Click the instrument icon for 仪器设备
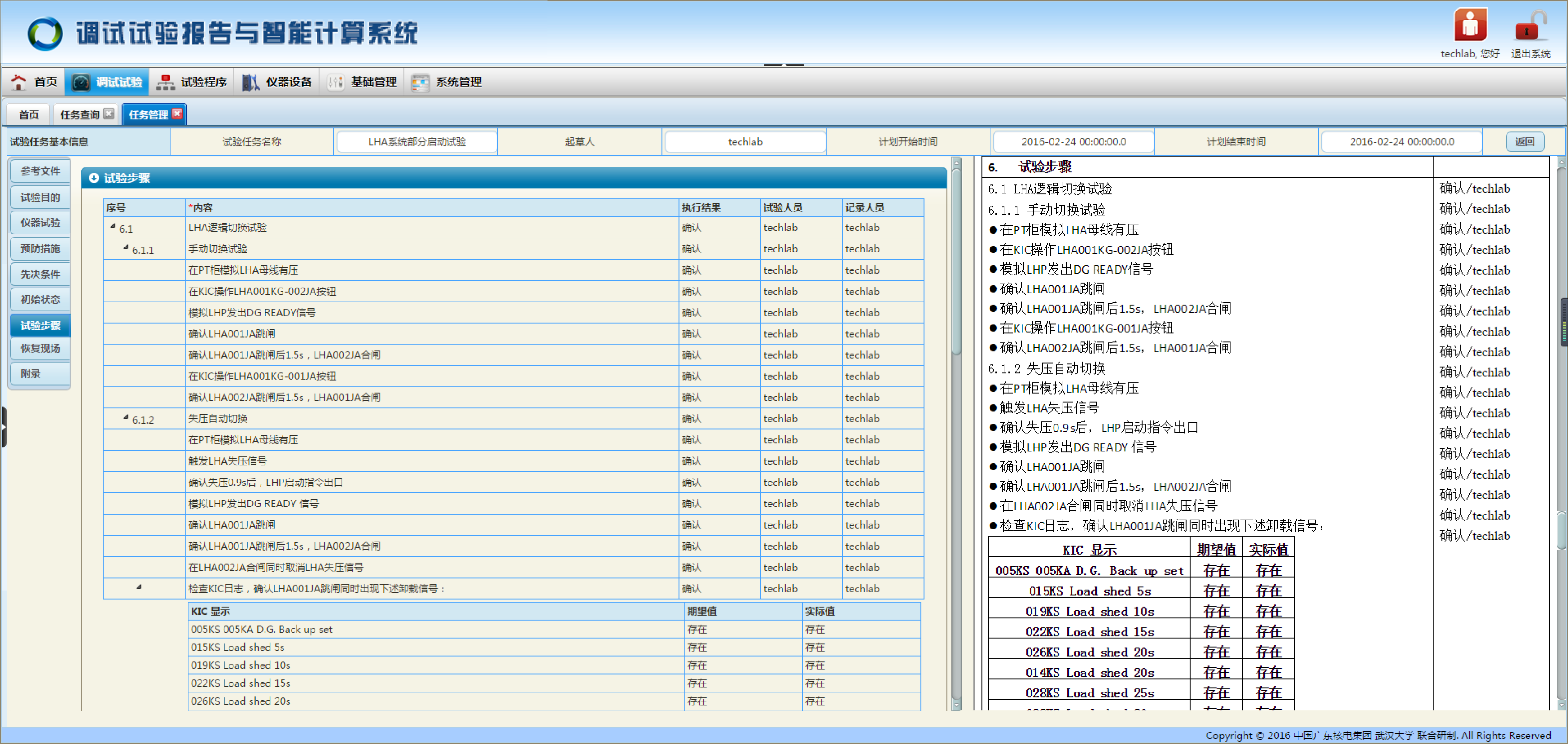 click(x=250, y=82)
